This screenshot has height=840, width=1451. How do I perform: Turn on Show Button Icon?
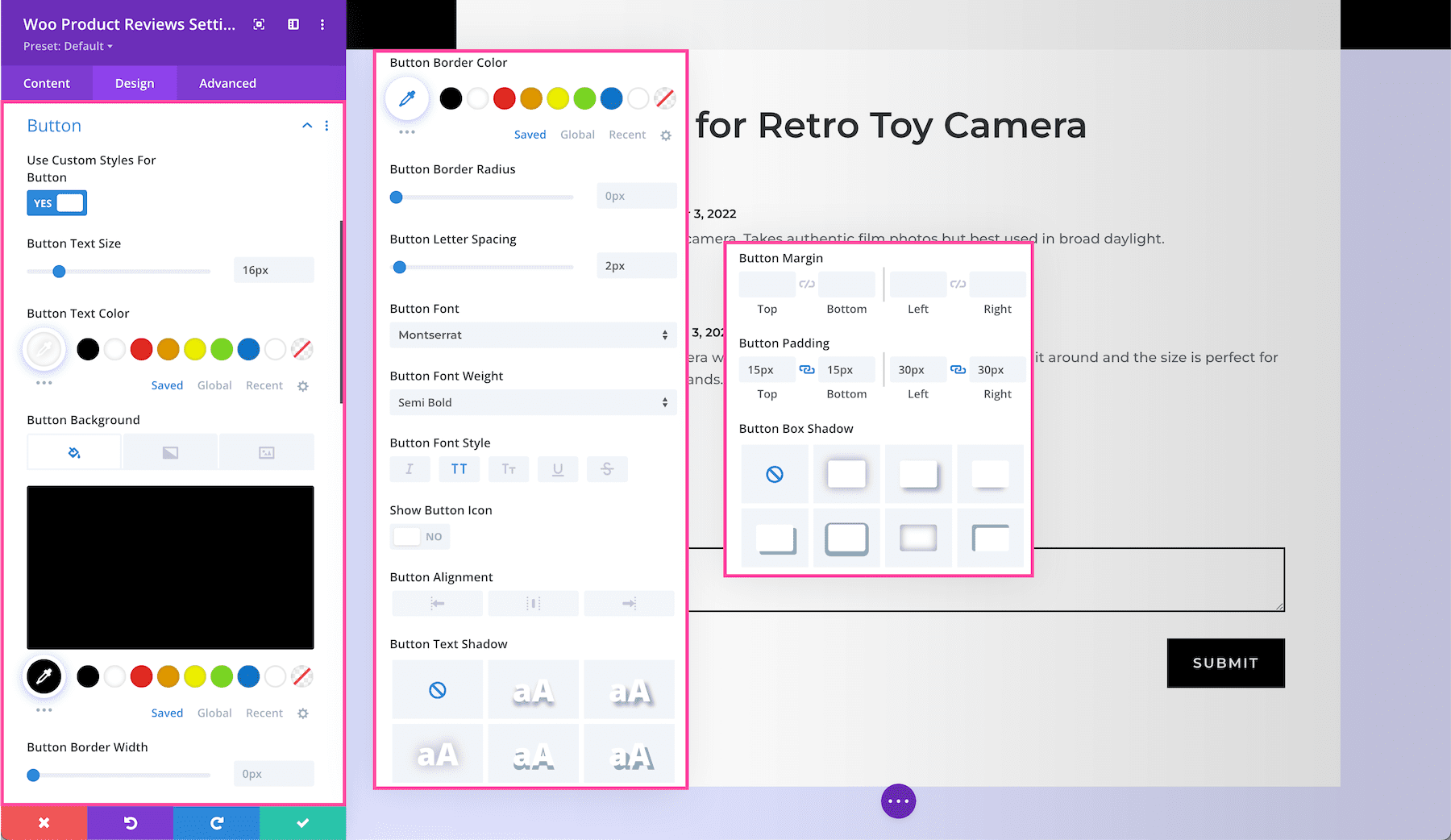419,536
